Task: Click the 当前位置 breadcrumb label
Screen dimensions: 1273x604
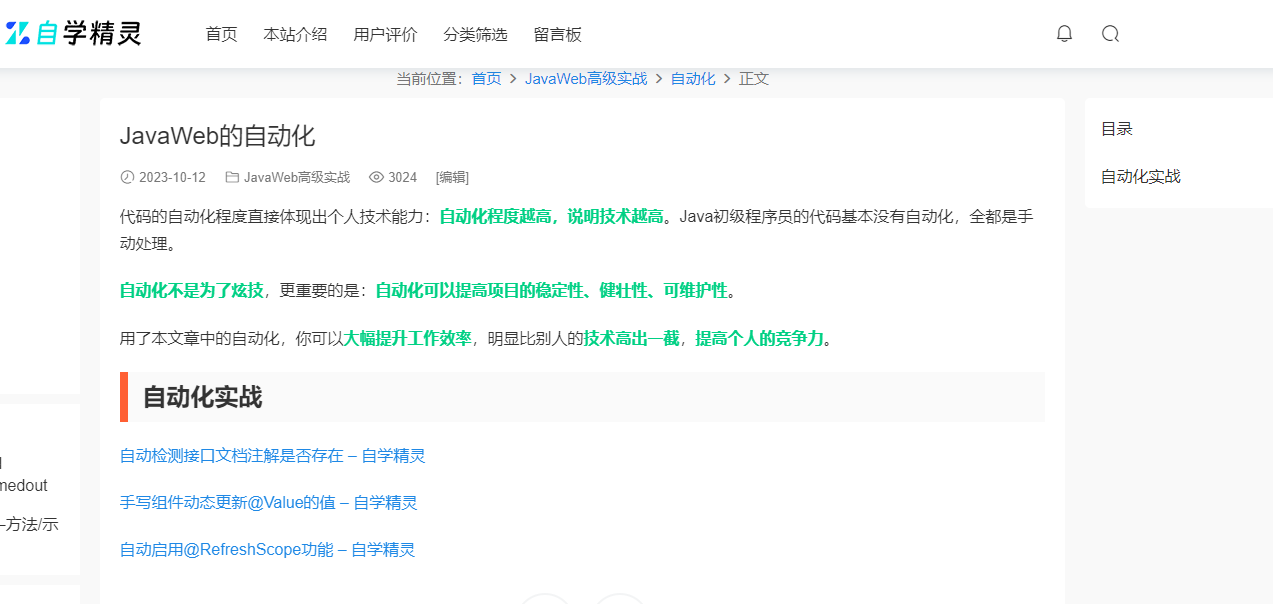Action: click(x=430, y=78)
